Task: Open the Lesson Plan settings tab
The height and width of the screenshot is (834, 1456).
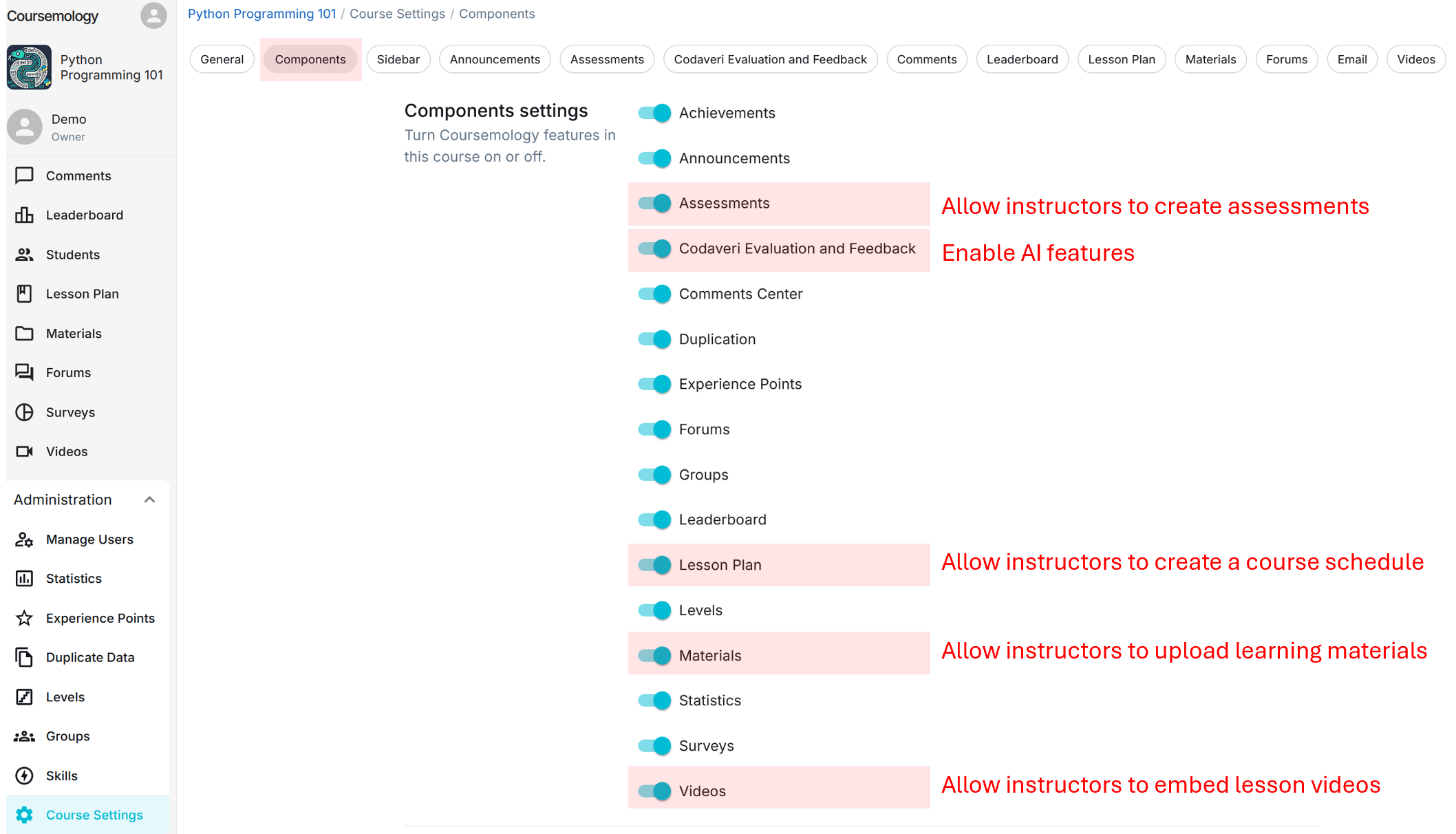Action: tap(1122, 59)
